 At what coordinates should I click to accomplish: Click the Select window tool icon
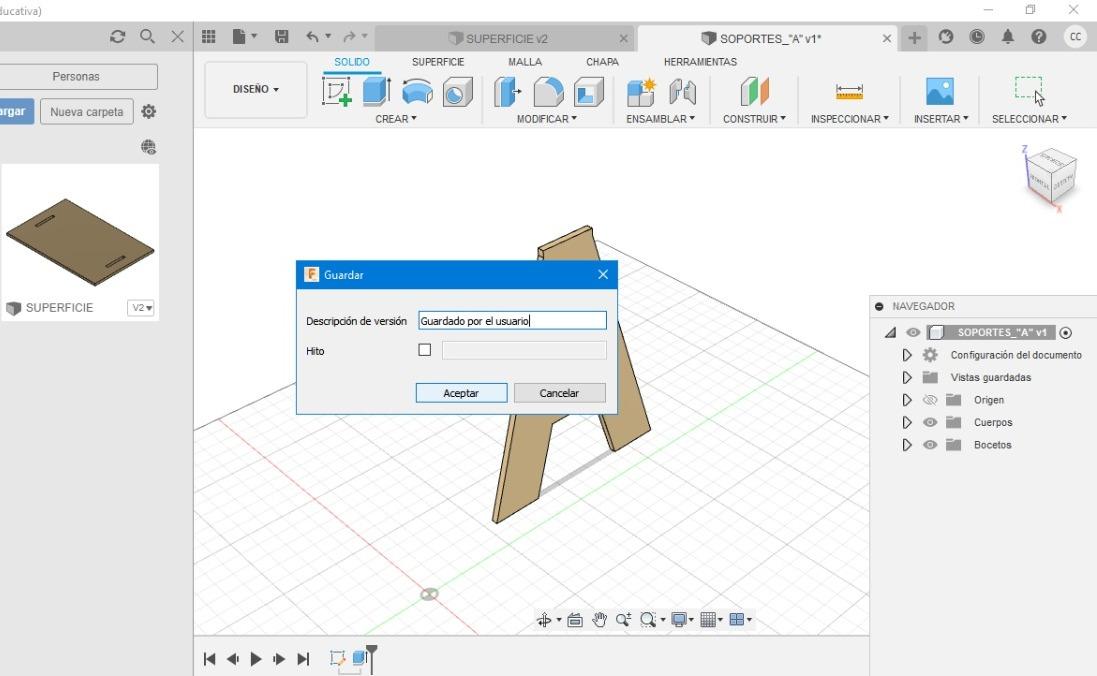click(1029, 90)
